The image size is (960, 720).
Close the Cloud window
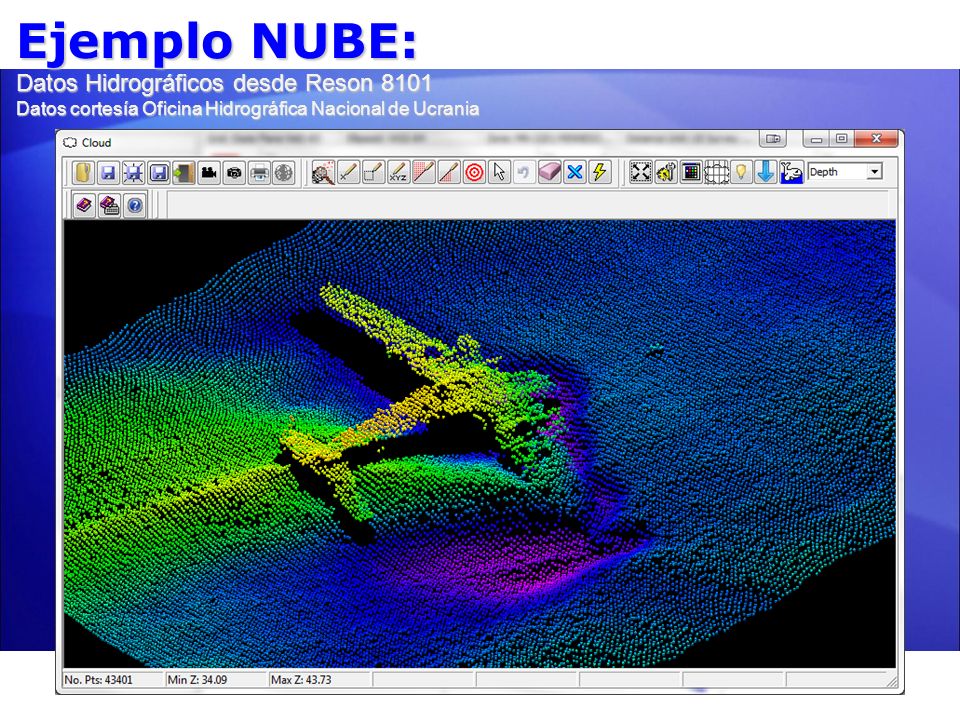click(x=876, y=139)
